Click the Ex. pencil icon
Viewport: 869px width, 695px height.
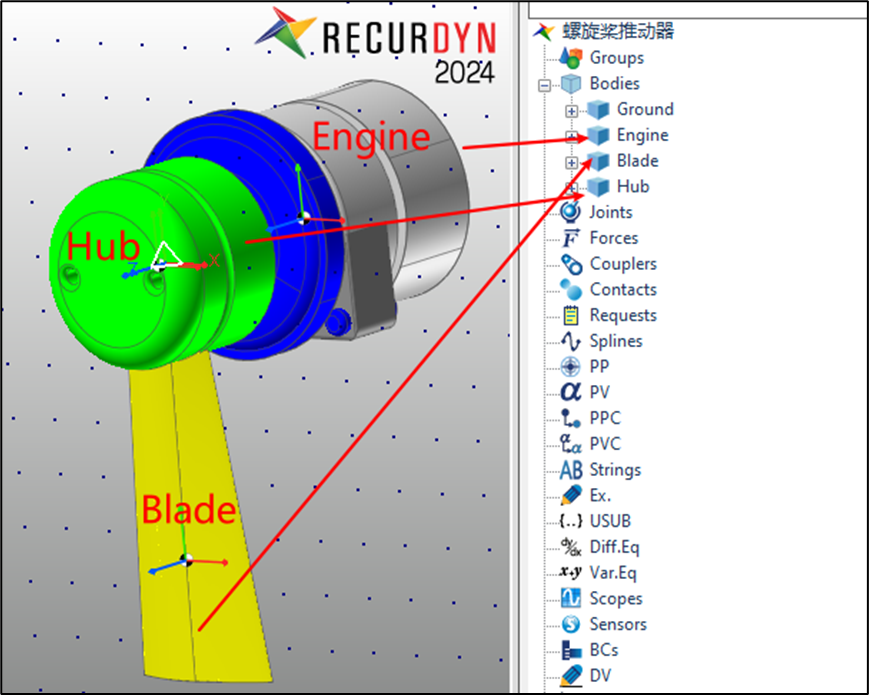[571, 495]
